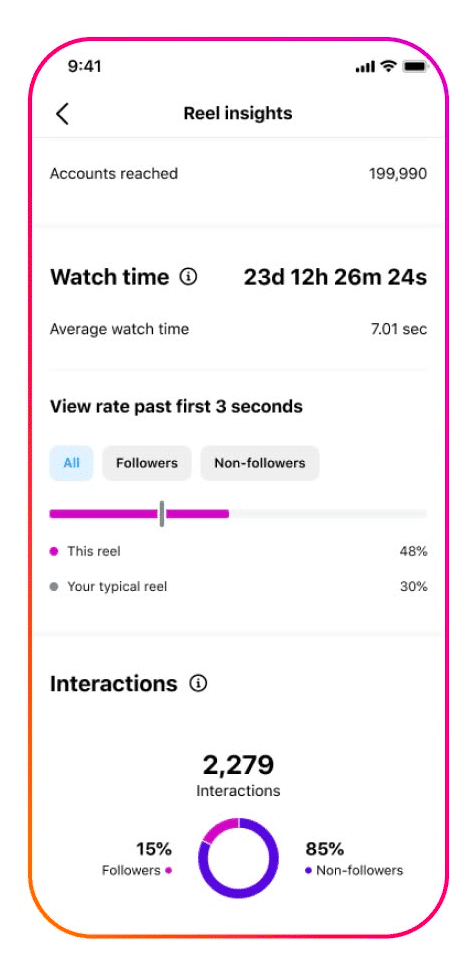This screenshot has width=474, height=957.
Task: Select the All filter chip
Action: pyautogui.click(x=71, y=463)
